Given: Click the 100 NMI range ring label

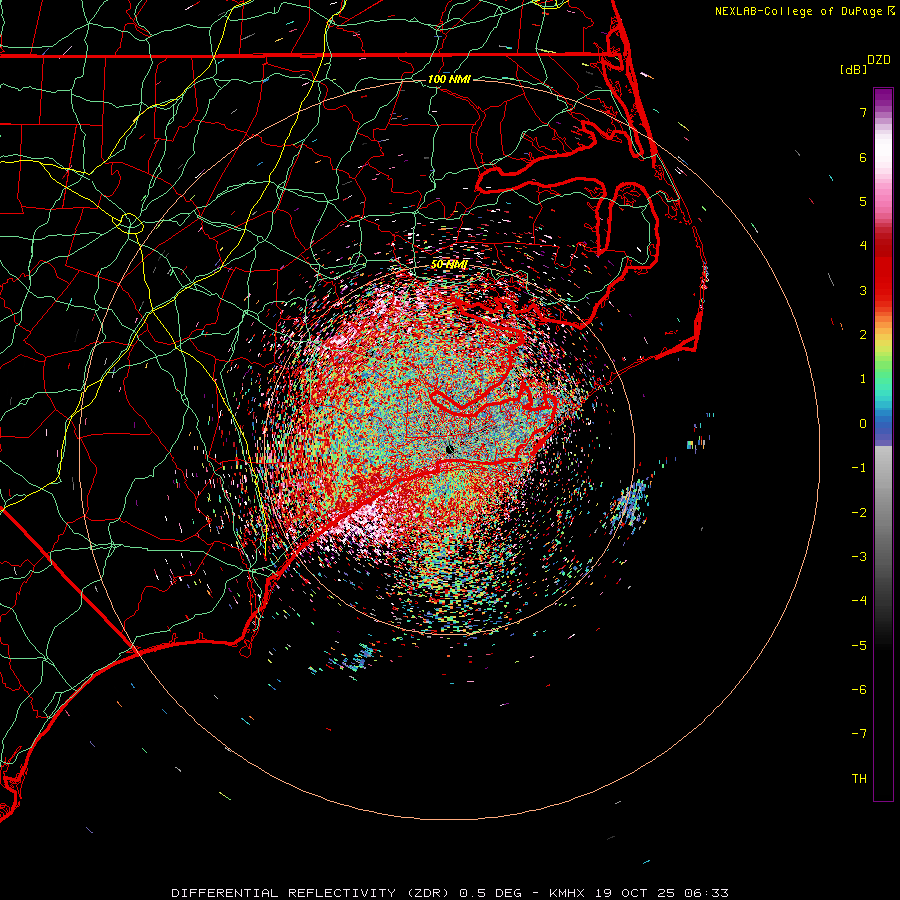Looking at the screenshot, I should click(x=449, y=79).
